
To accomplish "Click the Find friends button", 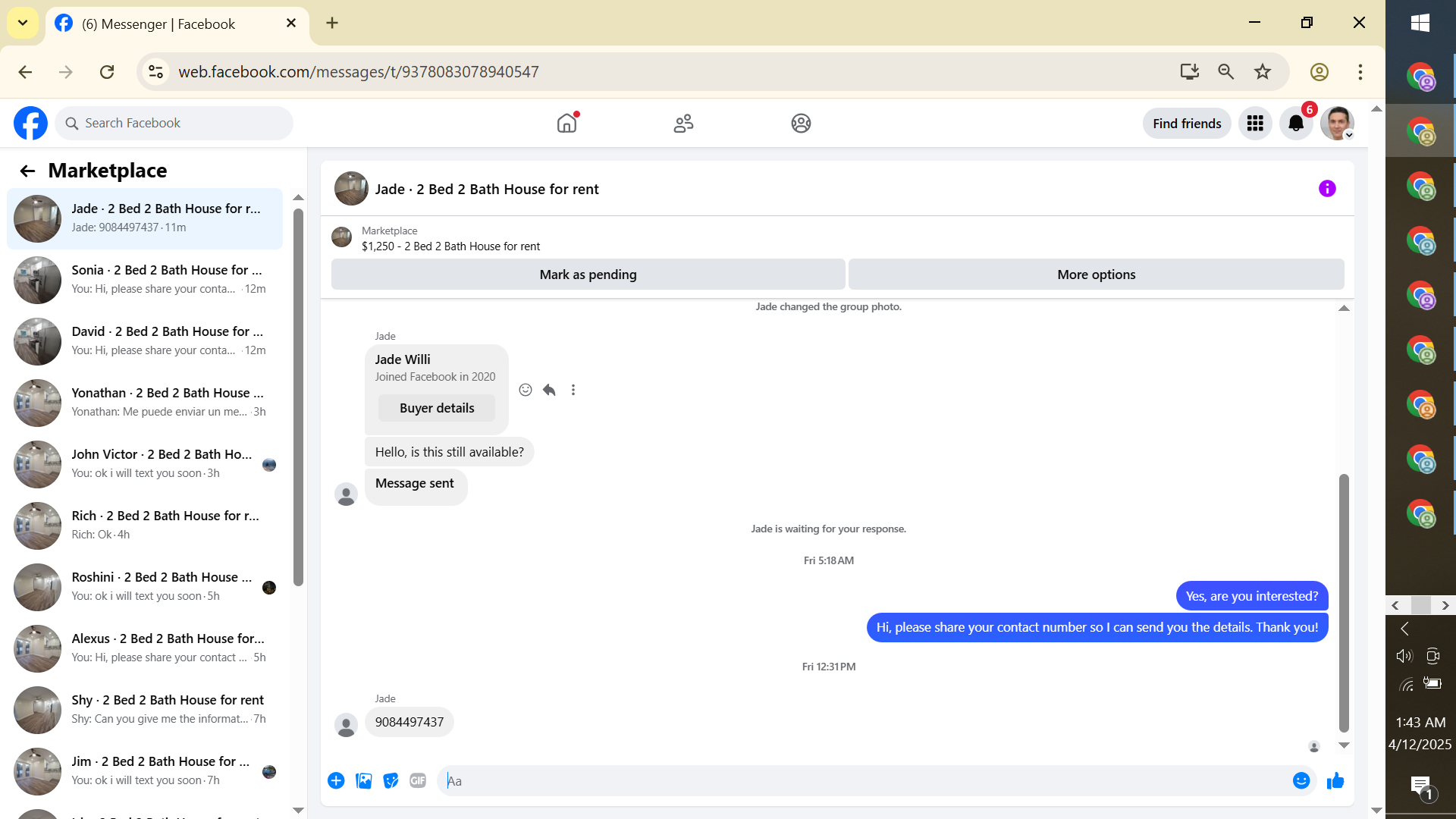I will tap(1187, 123).
